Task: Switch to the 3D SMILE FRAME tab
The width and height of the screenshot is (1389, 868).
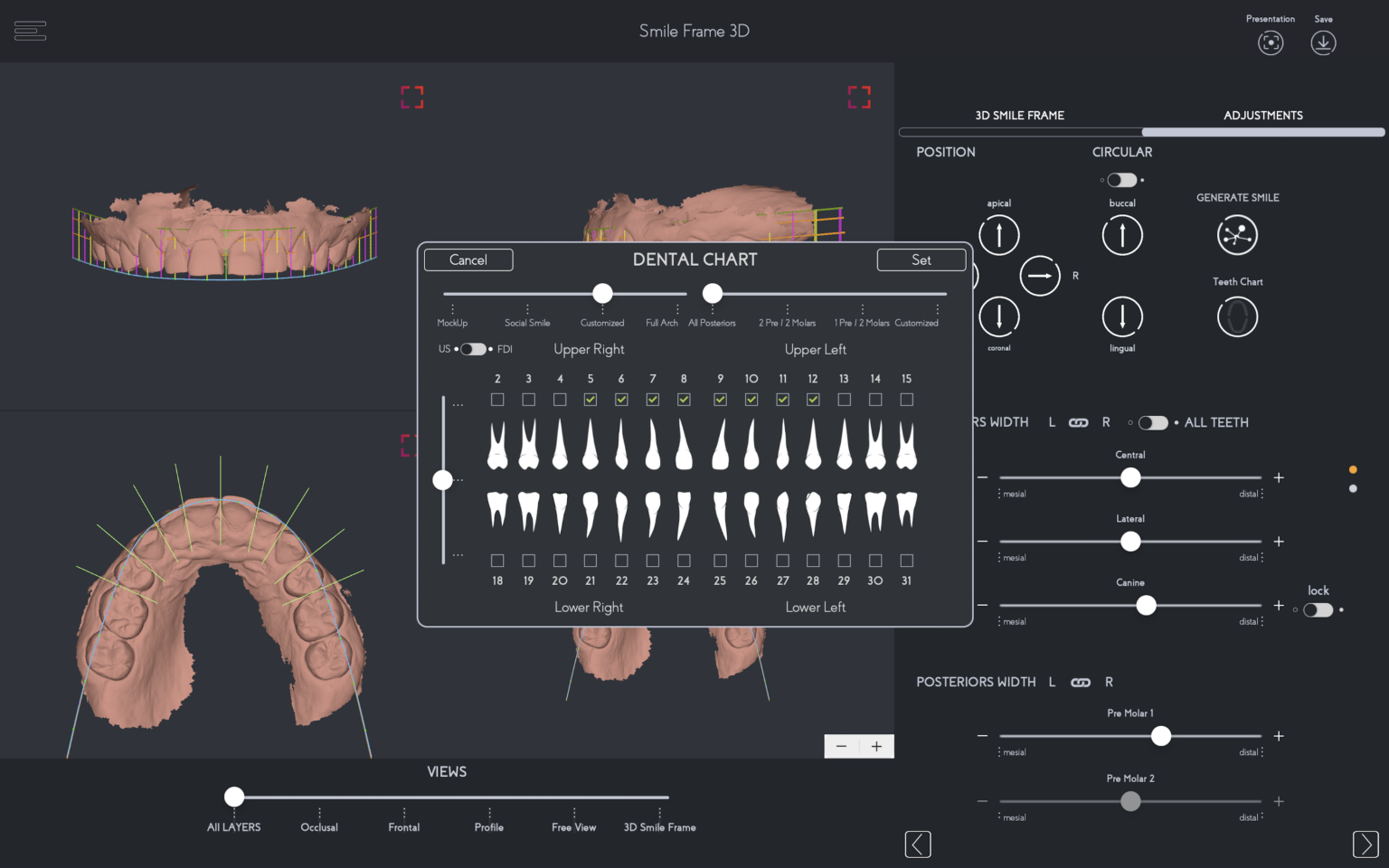Action: click(1019, 115)
